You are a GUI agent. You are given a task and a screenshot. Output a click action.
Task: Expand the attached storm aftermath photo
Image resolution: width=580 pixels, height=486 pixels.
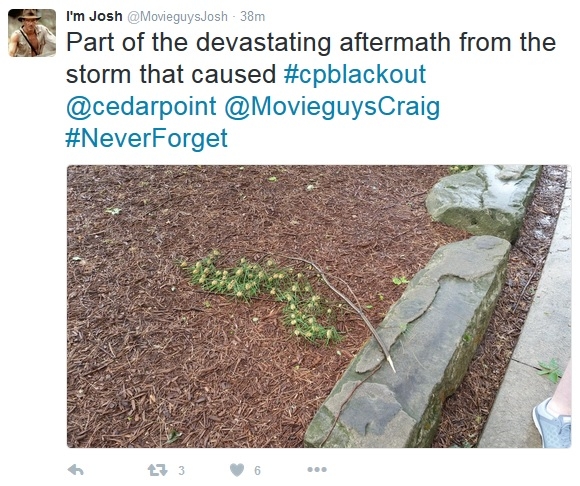318,306
